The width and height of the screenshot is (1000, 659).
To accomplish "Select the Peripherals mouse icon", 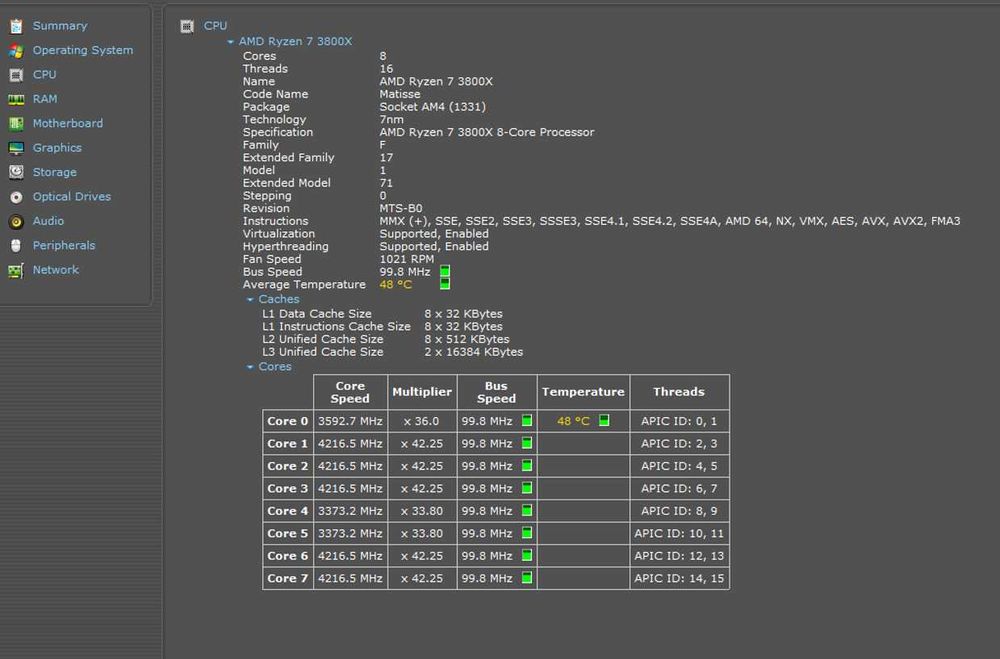I will pos(16,246).
